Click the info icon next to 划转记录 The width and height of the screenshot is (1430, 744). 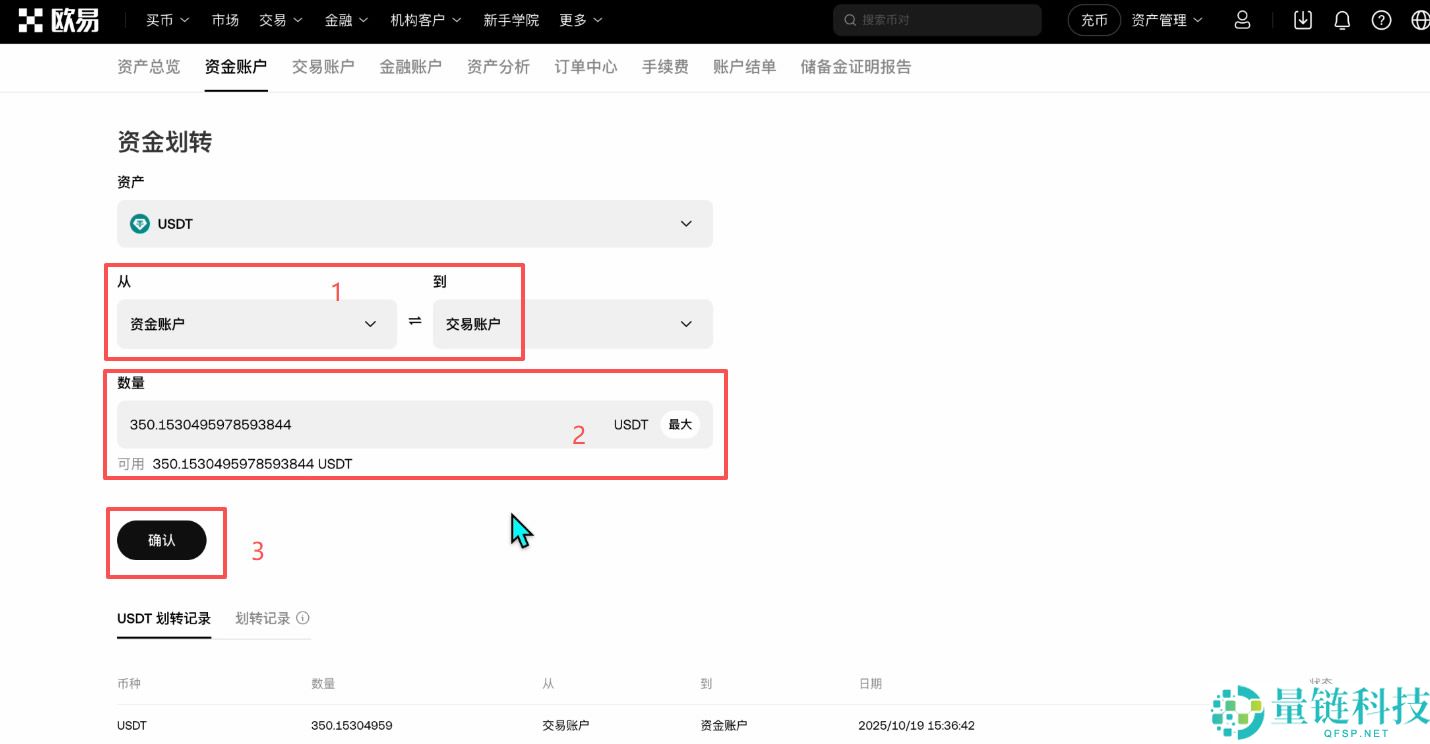point(303,618)
